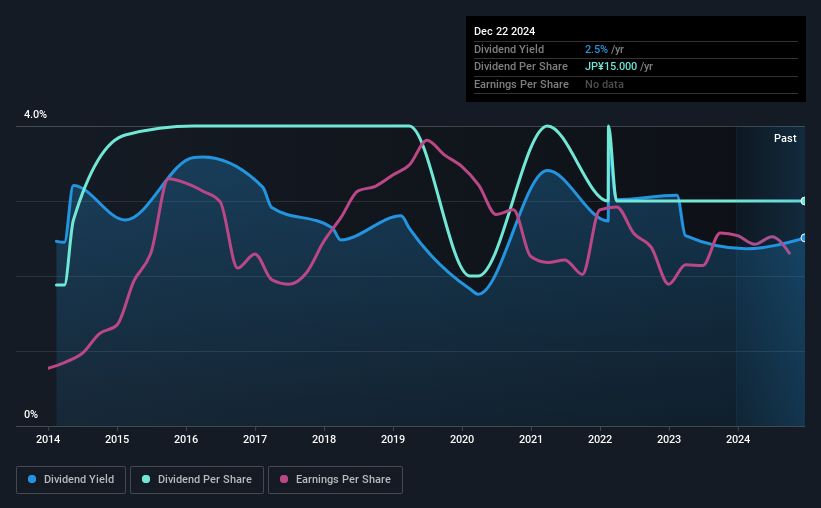
Task: Click the No data earnings value
Action: pos(604,84)
